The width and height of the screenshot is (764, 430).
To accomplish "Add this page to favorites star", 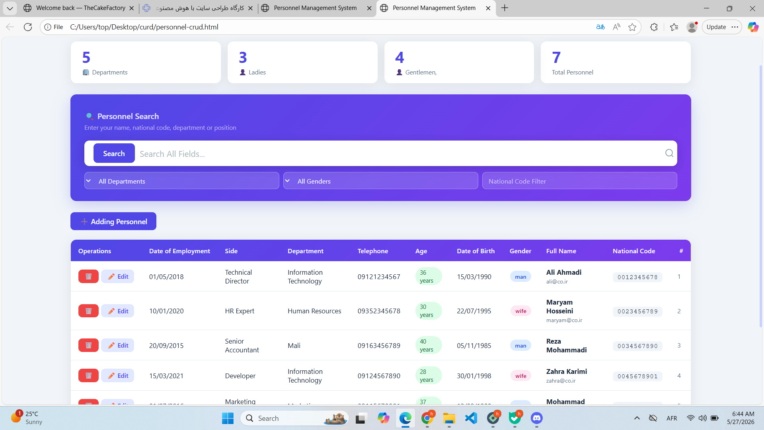I will pyautogui.click(x=632, y=27).
